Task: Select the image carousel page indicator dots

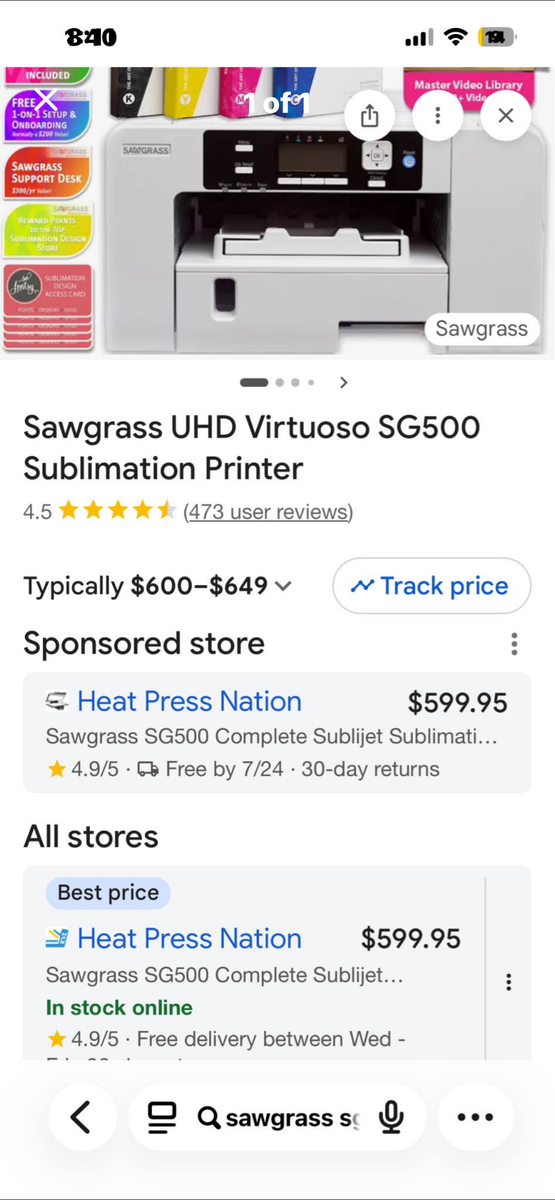Action: 277,382
